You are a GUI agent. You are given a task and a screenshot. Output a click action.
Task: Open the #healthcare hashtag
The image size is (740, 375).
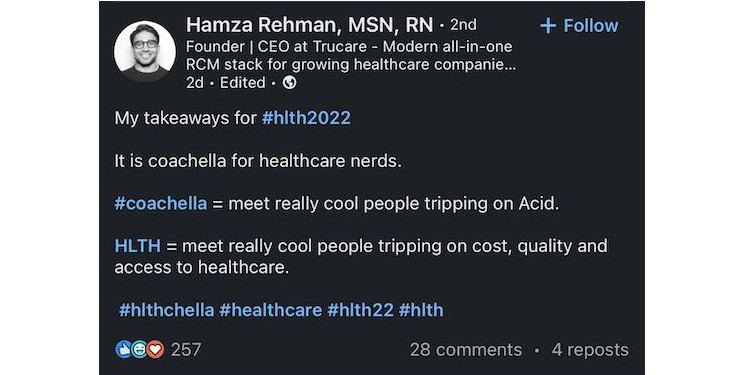(x=270, y=310)
